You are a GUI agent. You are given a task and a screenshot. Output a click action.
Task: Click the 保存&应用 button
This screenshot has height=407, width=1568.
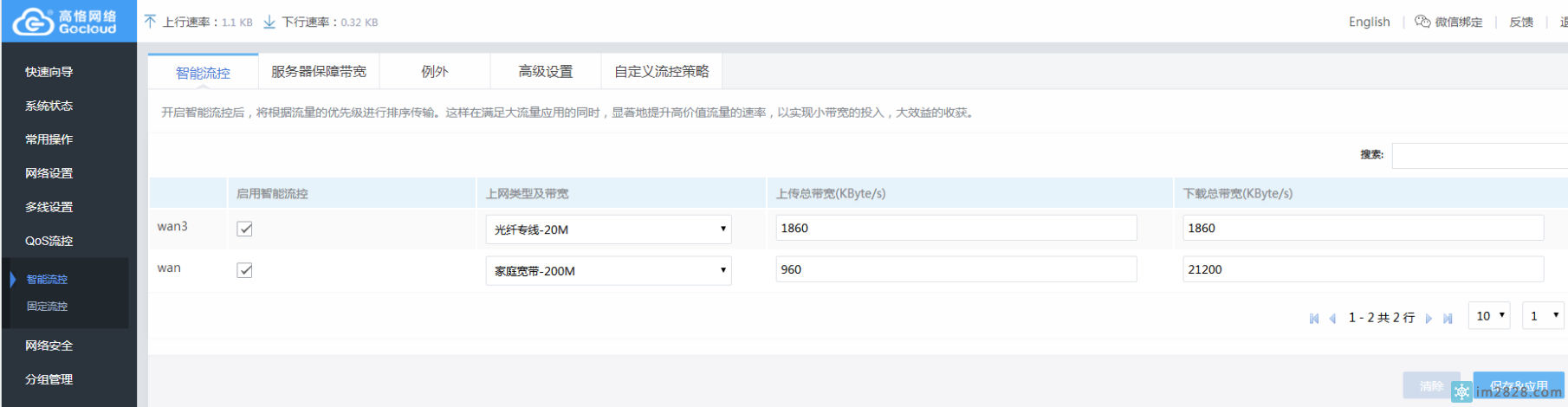[x=1519, y=386]
